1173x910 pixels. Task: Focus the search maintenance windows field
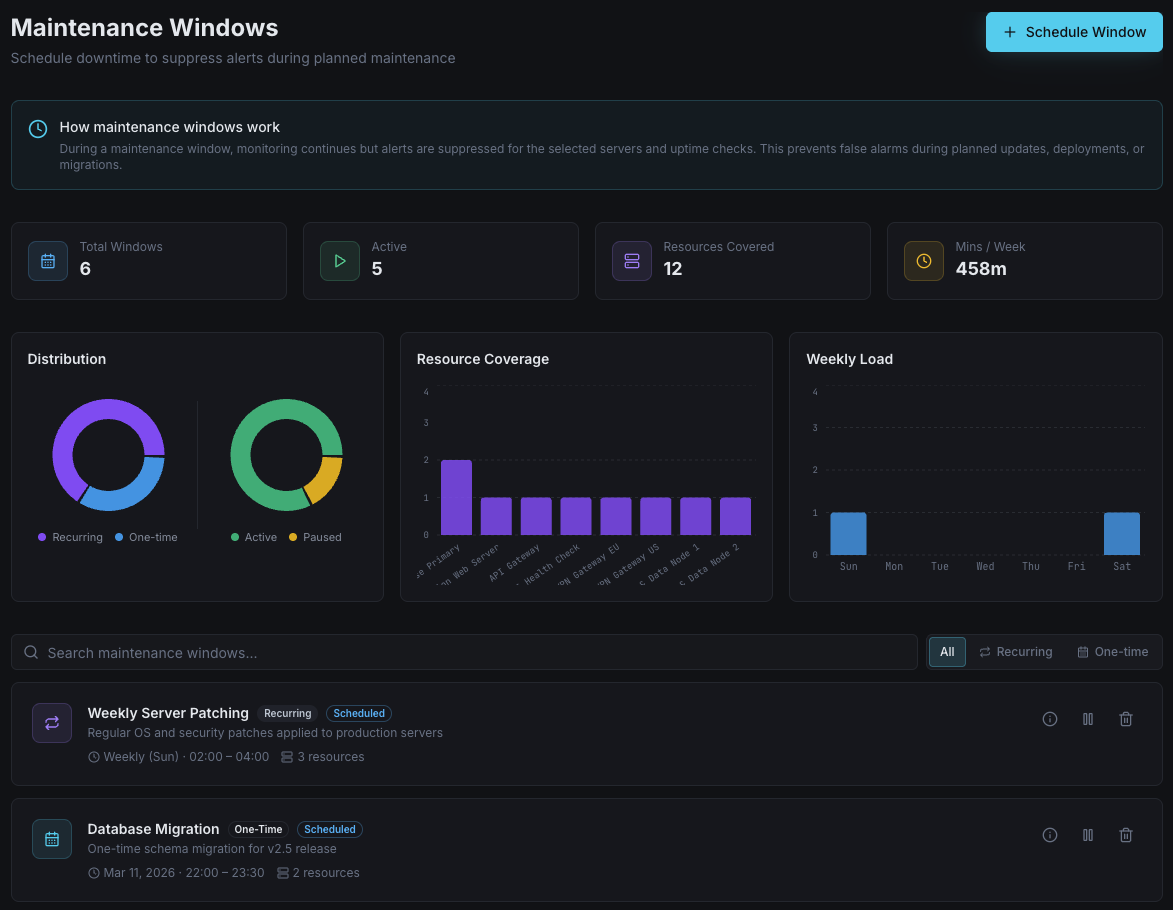pyautogui.click(x=464, y=652)
